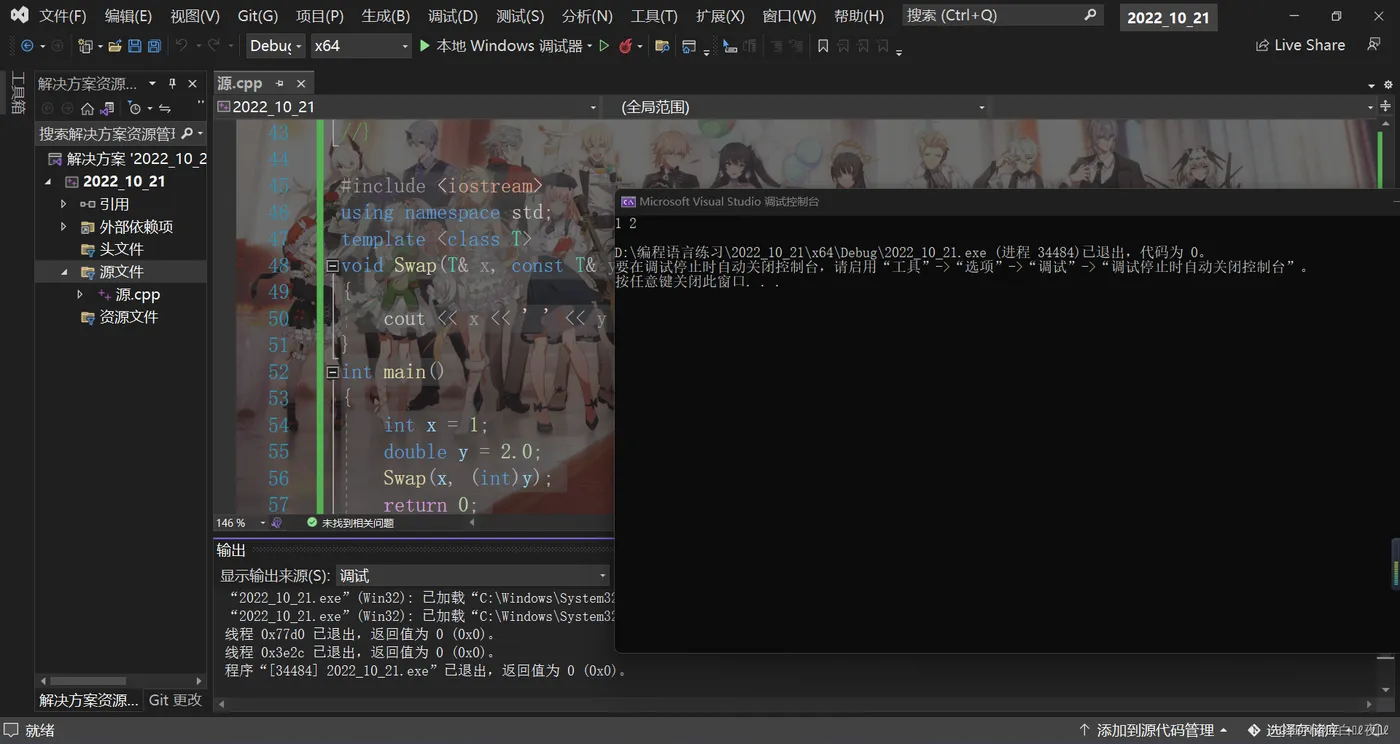This screenshot has height=744, width=1400.
Task: Switch to the 解决方案资源 bottom tab
Action: (x=89, y=700)
